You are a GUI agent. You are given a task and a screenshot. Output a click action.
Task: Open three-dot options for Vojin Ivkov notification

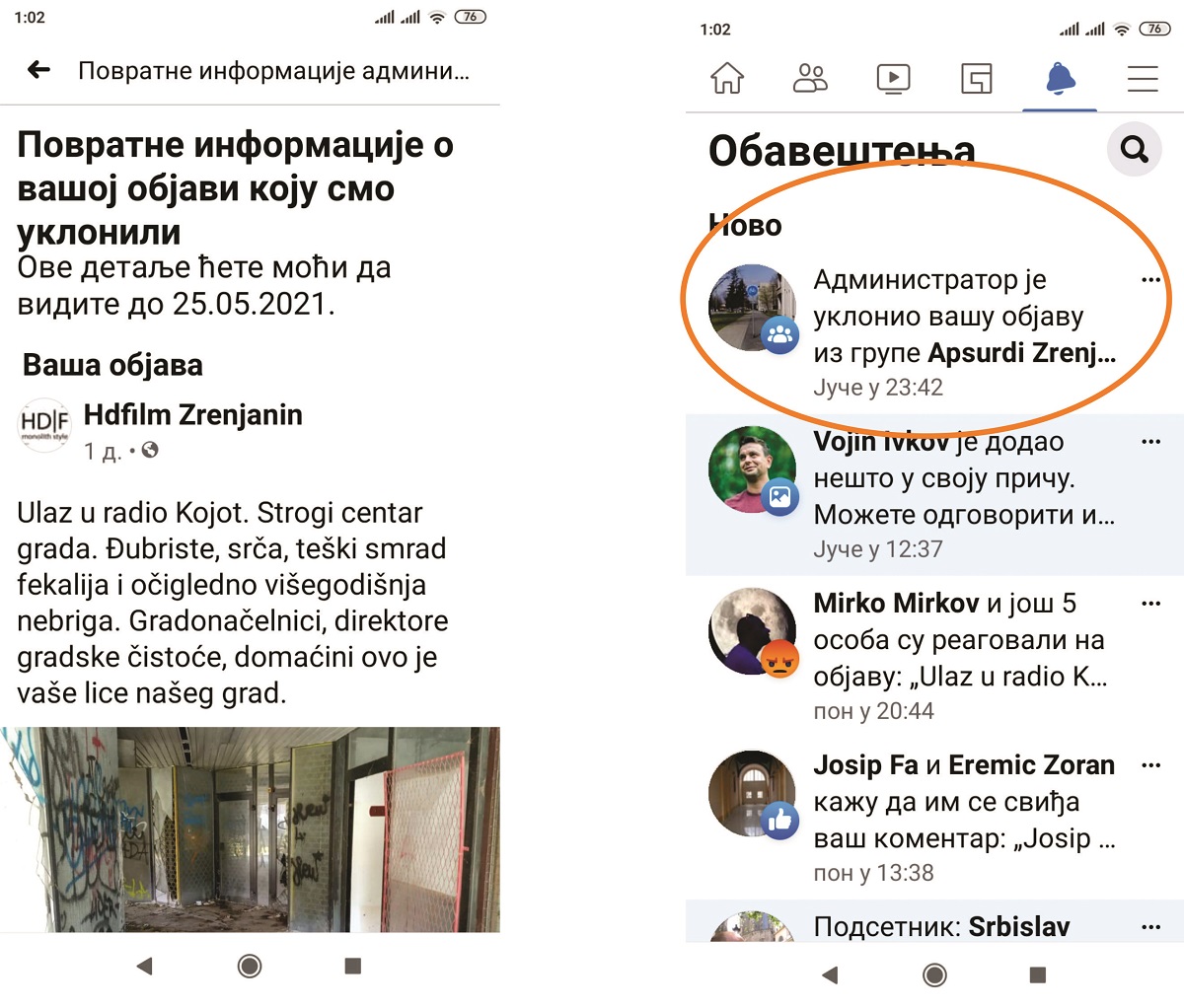pos(1150,442)
